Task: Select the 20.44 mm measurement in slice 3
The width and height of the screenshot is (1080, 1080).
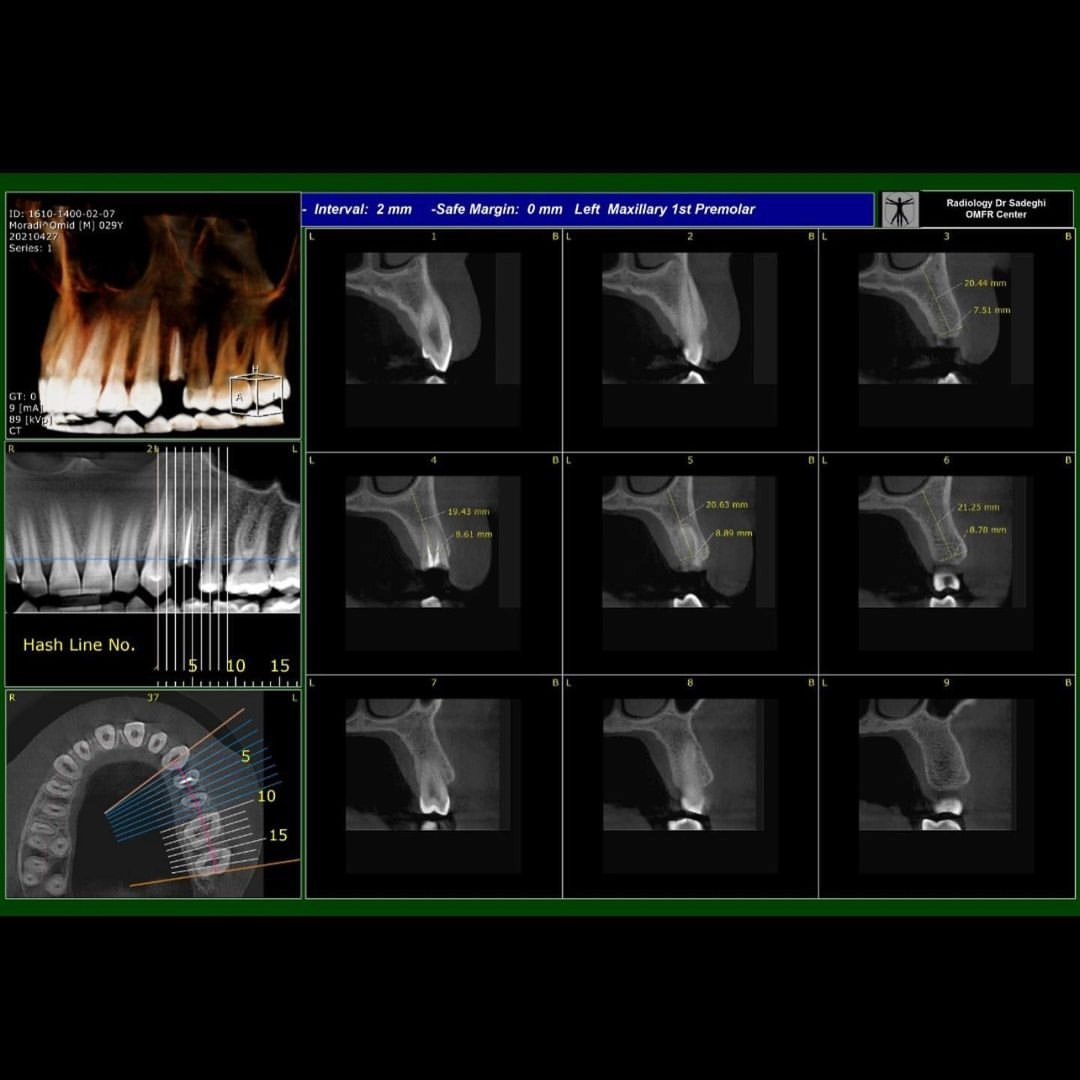Action: click(985, 283)
